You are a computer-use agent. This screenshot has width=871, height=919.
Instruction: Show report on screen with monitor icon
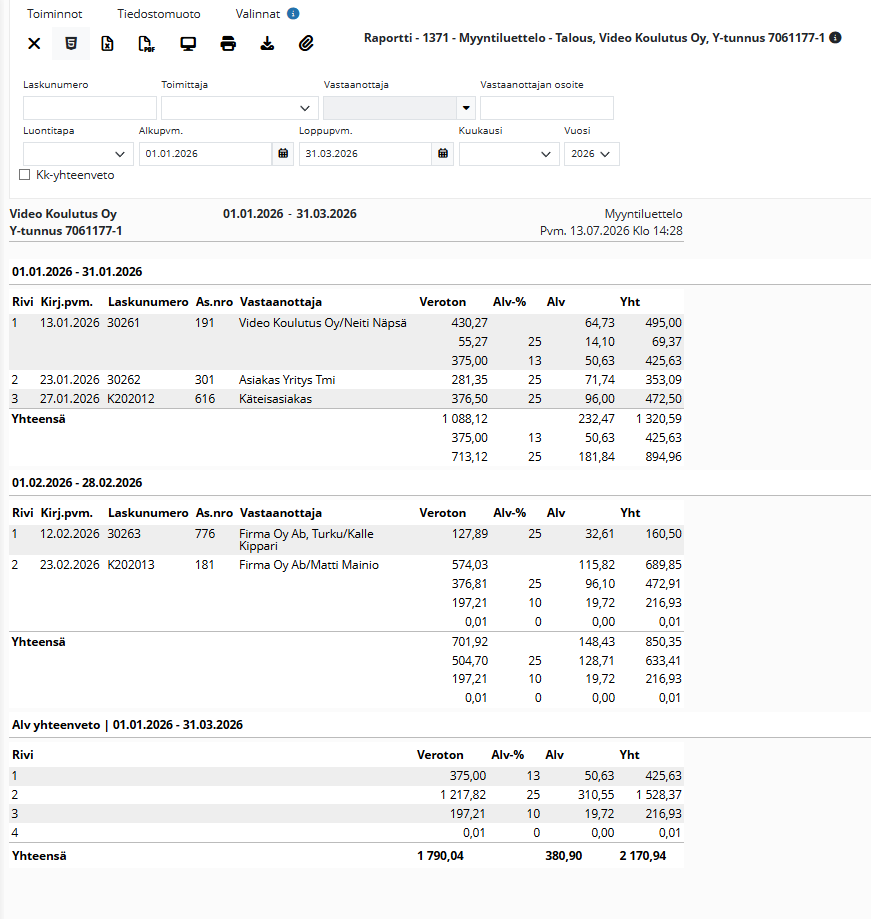point(188,43)
